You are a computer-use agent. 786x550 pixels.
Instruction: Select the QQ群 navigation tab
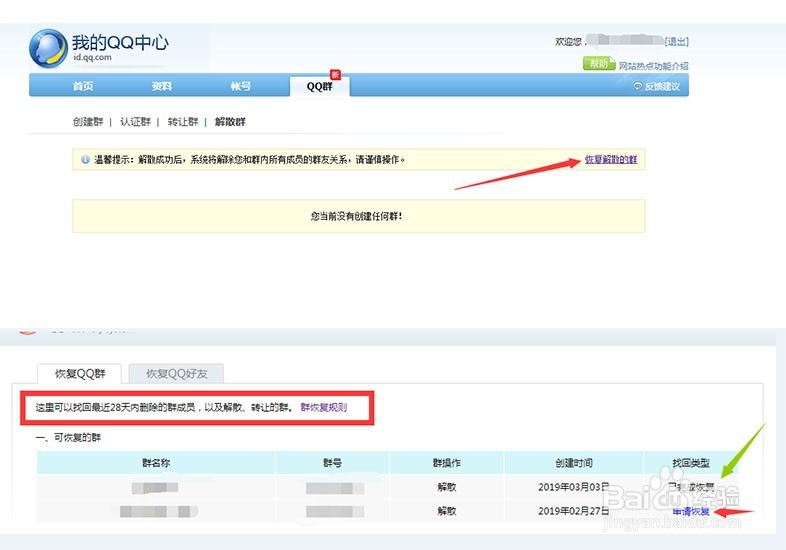pyautogui.click(x=320, y=86)
